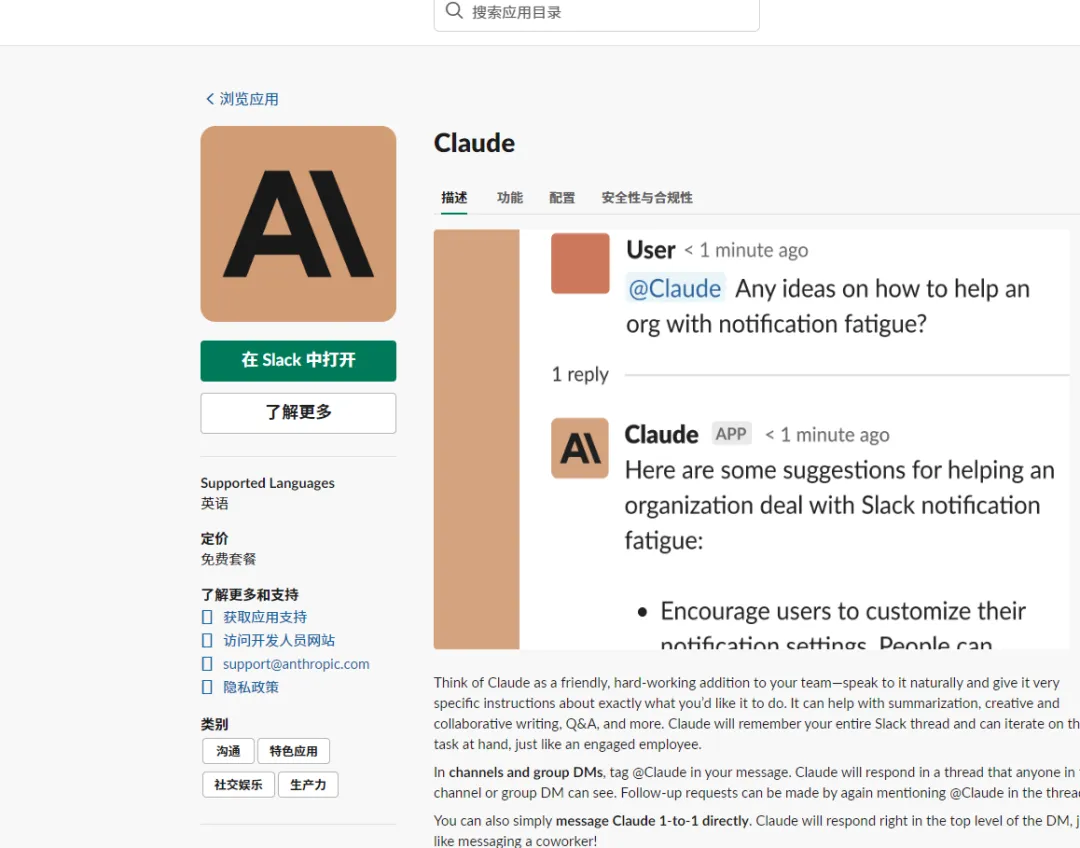1080x848 pixels.
Task: Click the 了解更多 button
Action: [298, 413]
